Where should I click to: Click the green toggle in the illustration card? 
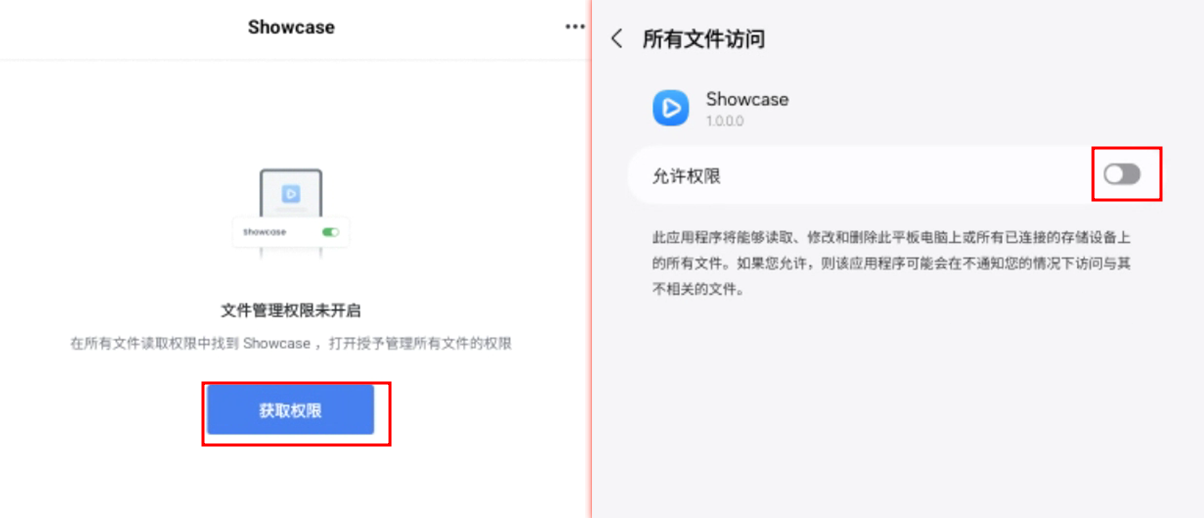tap(330, 232)
